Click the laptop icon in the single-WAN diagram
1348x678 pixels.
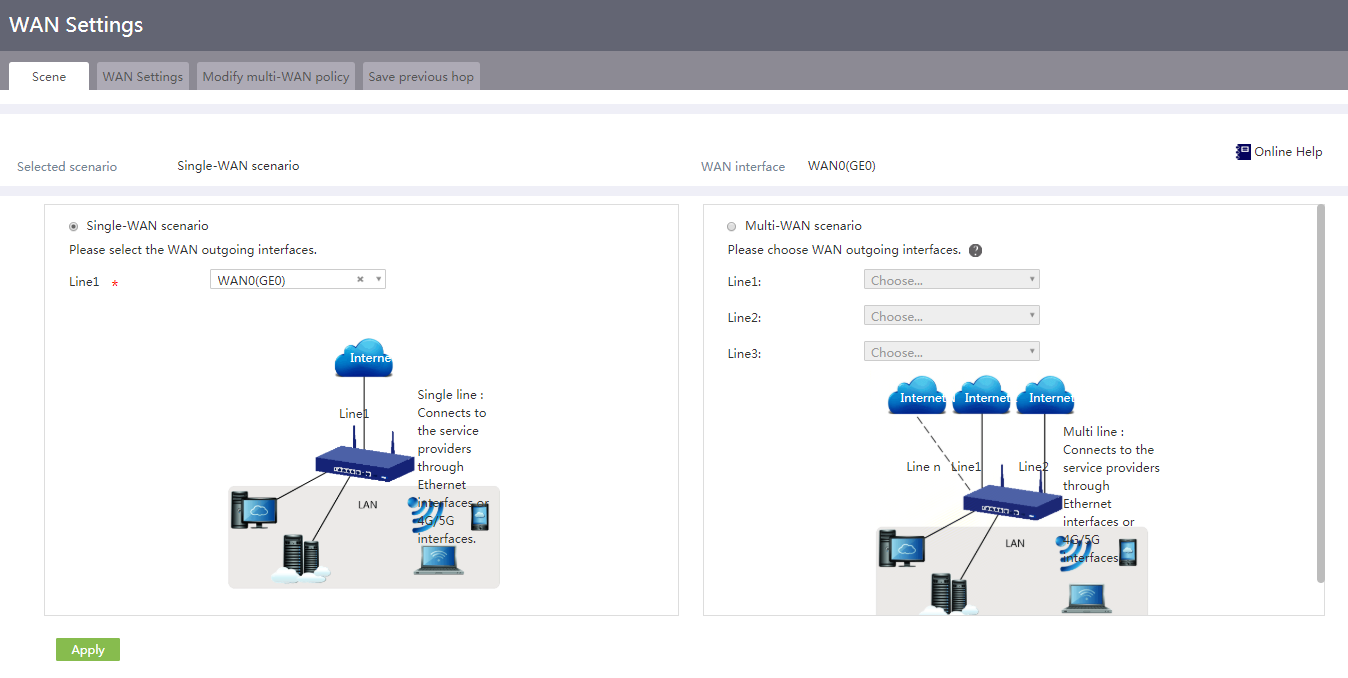[x=439, y=560]
